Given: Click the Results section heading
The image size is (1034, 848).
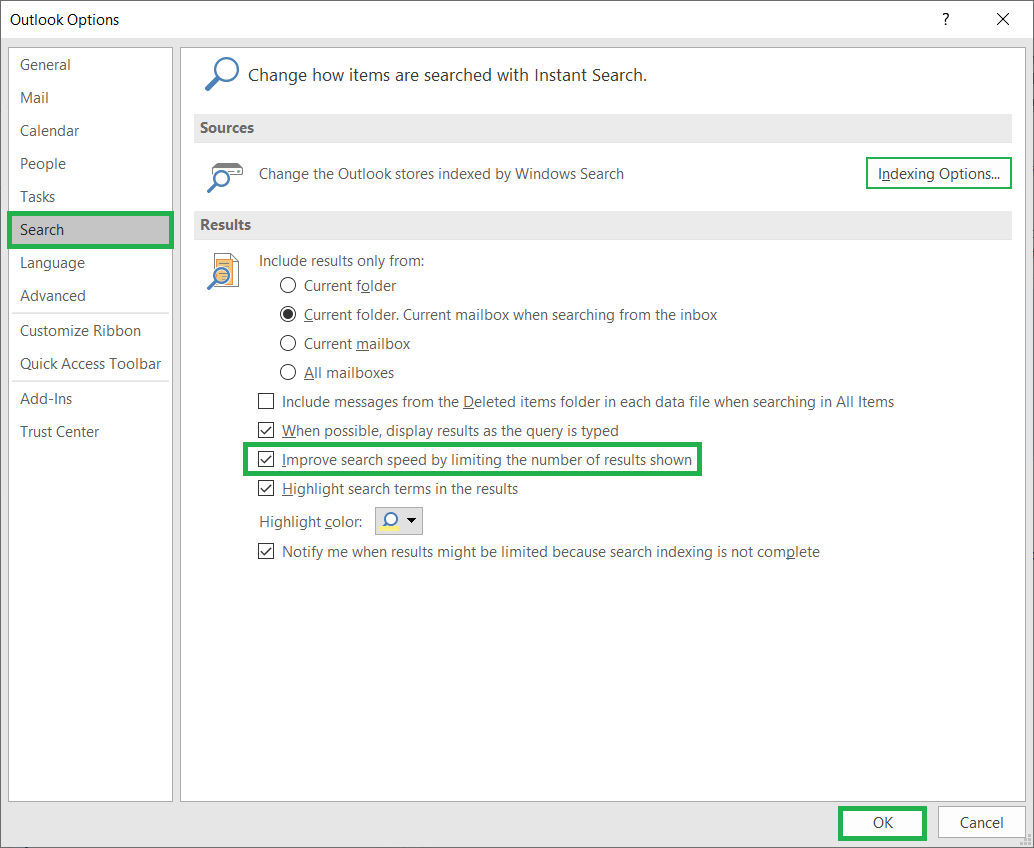Looking at the screenshot, I should coord(226,224).
